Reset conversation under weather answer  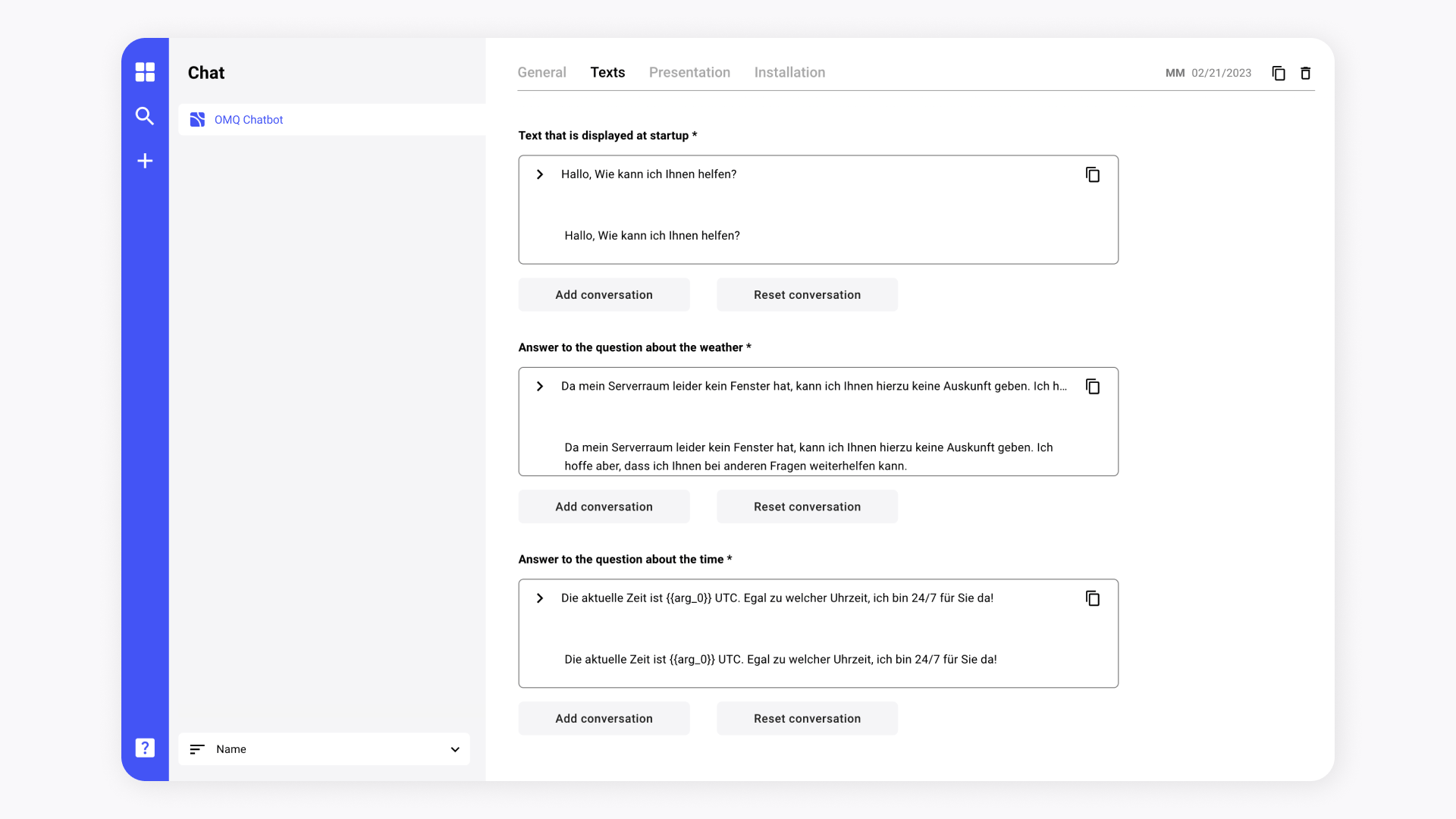pos(807,507)
